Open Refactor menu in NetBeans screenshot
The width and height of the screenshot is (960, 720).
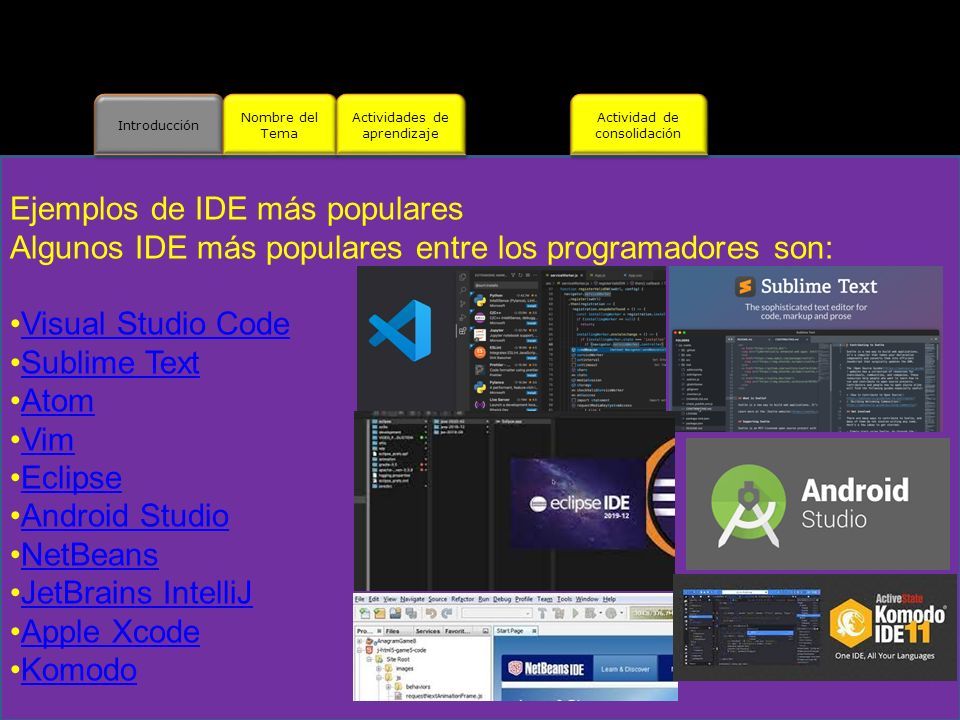point(462,599)
